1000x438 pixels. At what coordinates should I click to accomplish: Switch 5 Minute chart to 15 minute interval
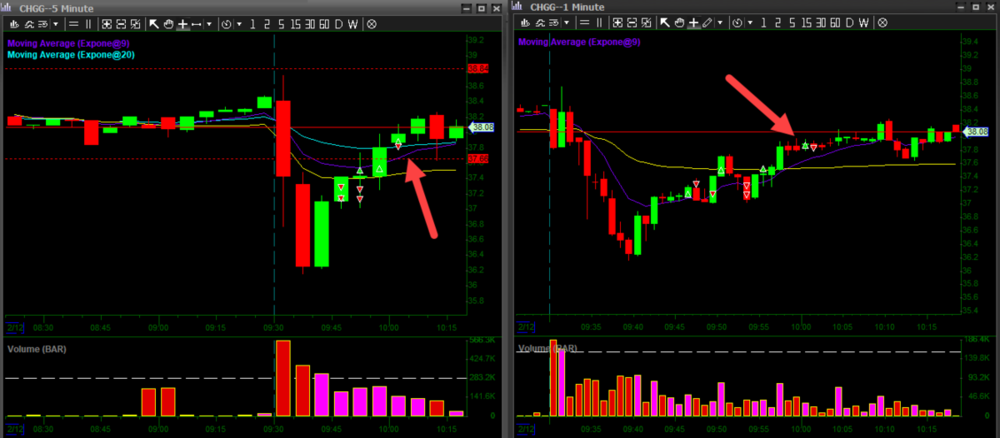tap(296, 23)
